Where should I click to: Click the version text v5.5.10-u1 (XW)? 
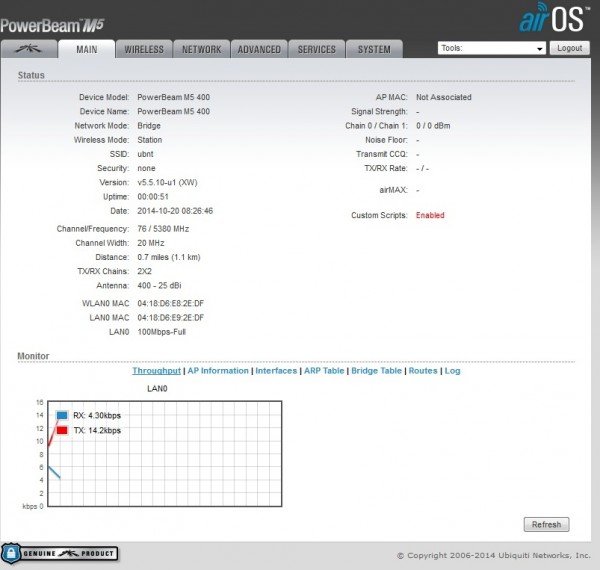tap(167, 182)
